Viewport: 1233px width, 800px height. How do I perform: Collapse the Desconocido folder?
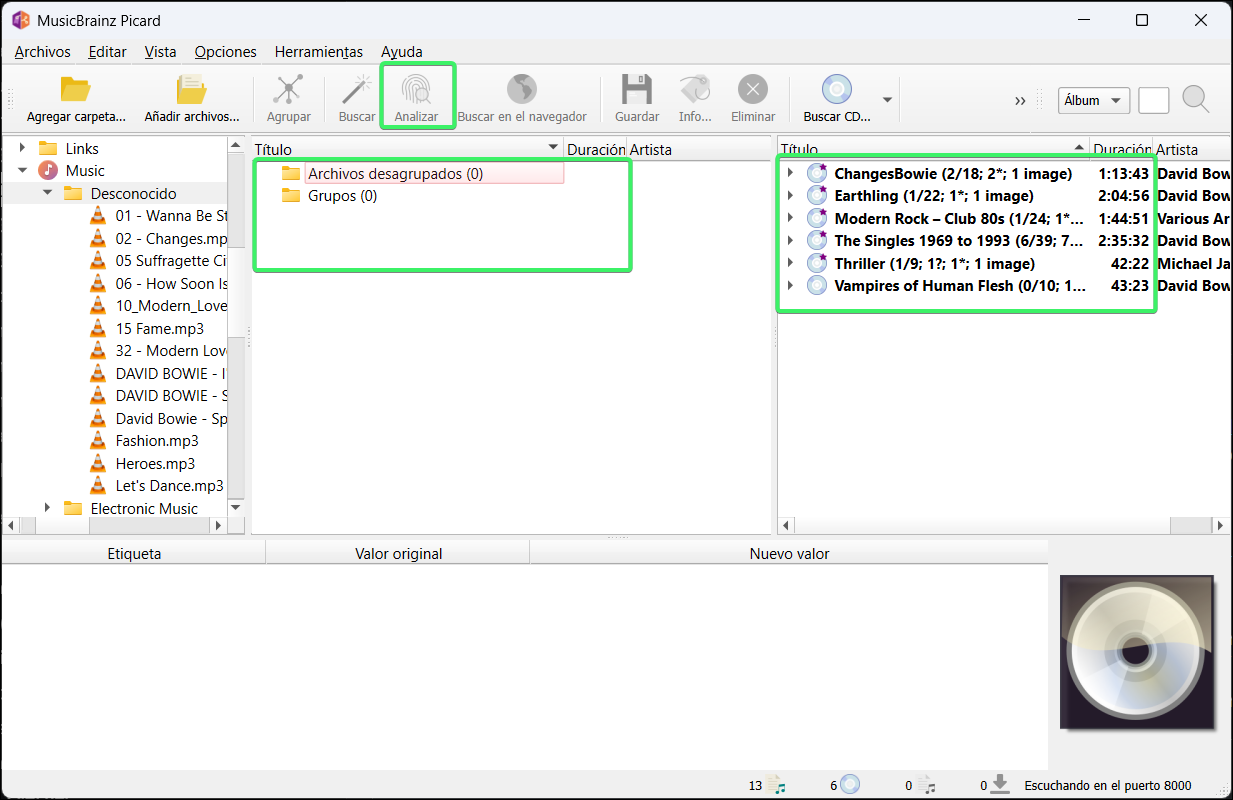[x=47, y=193]
